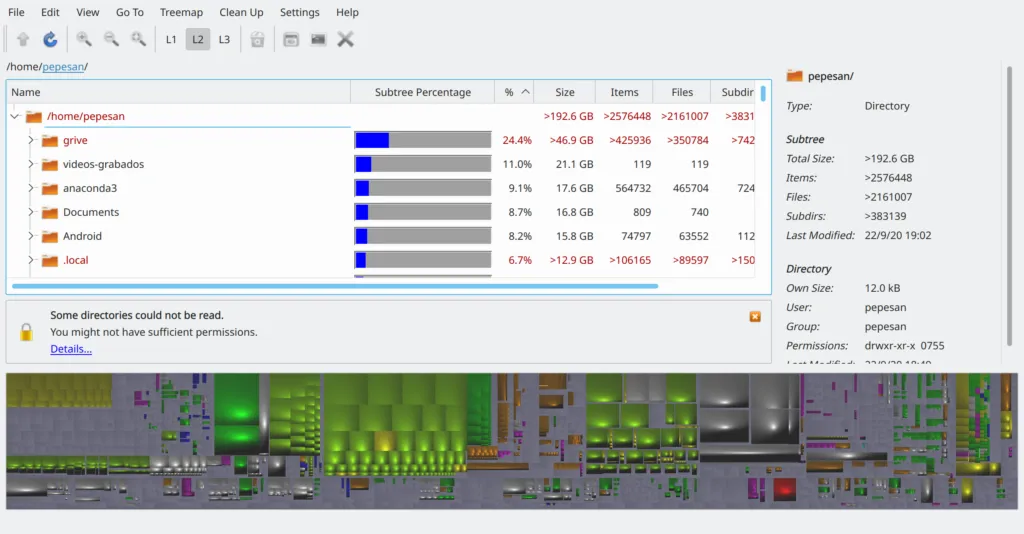
Task: Expand the anaconda3 directory
Action: pos(31,188)
